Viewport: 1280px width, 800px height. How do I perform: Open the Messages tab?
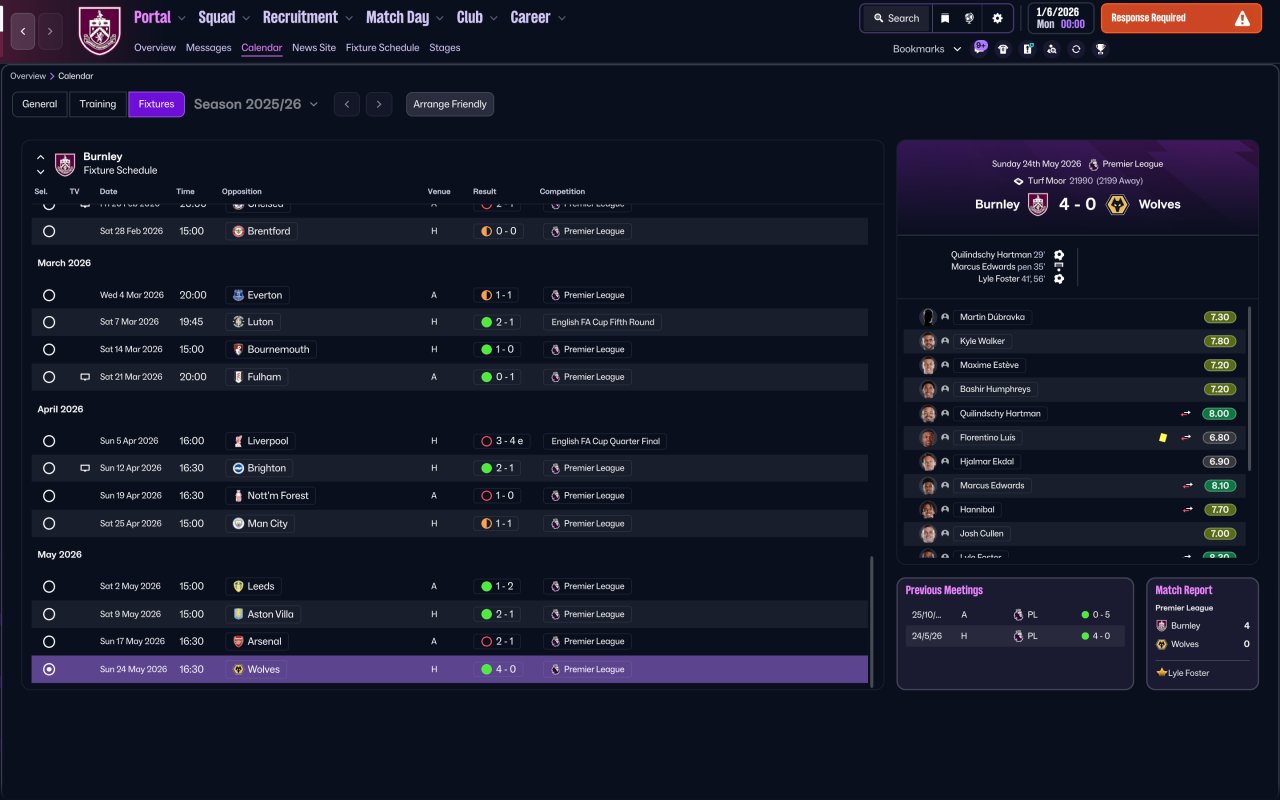point(208,48)
